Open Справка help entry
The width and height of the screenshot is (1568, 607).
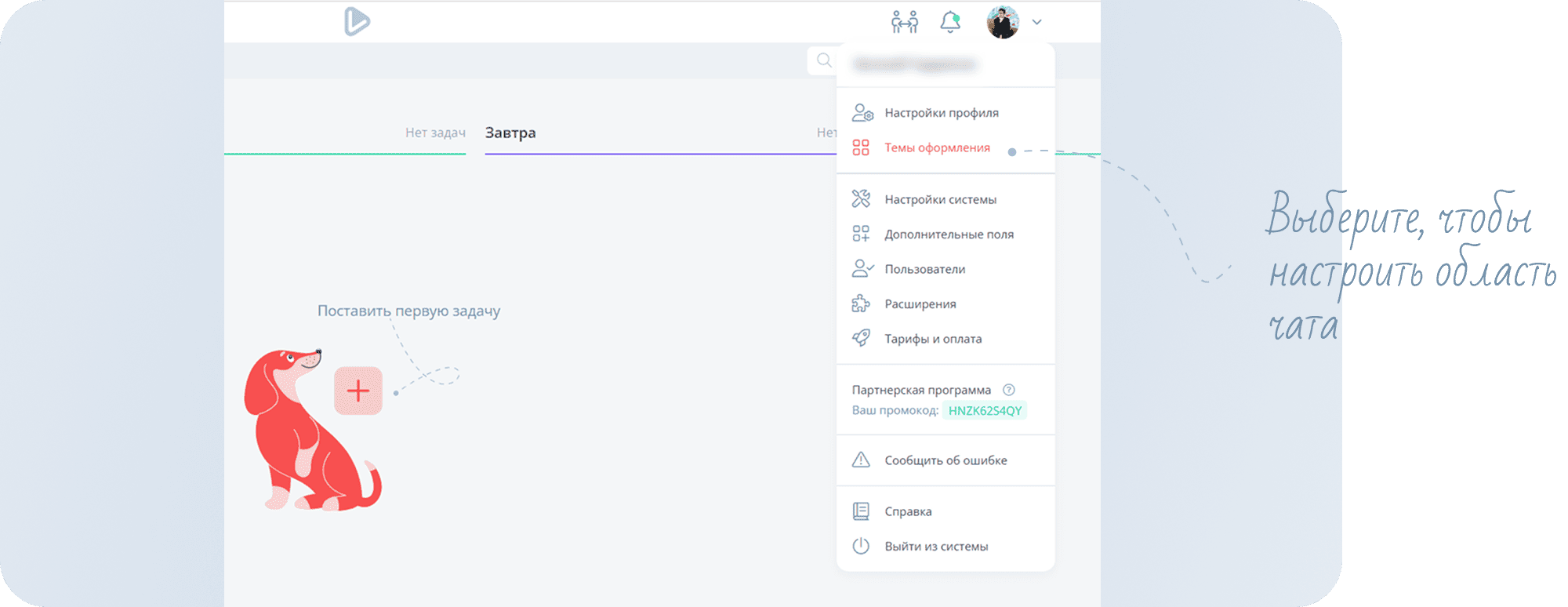tap(908, 511)
